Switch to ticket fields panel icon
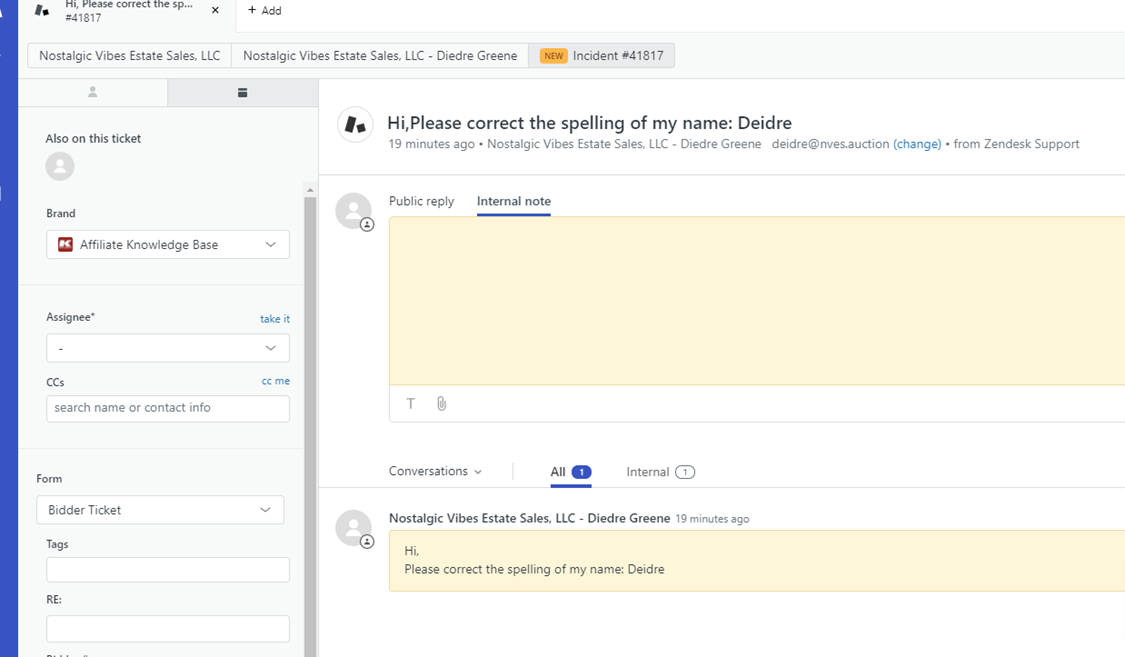 point(242,92)
